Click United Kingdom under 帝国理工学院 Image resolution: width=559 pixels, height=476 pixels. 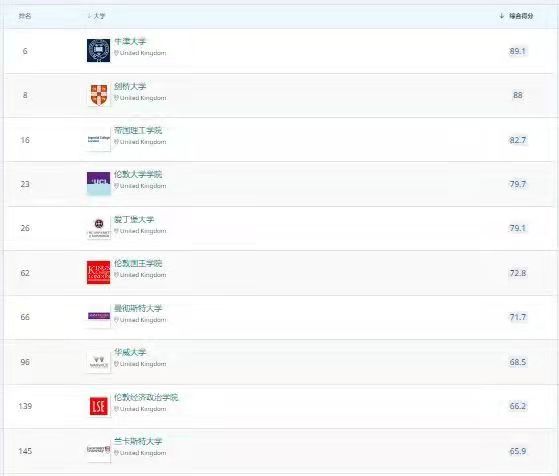(x=143, y=142)
